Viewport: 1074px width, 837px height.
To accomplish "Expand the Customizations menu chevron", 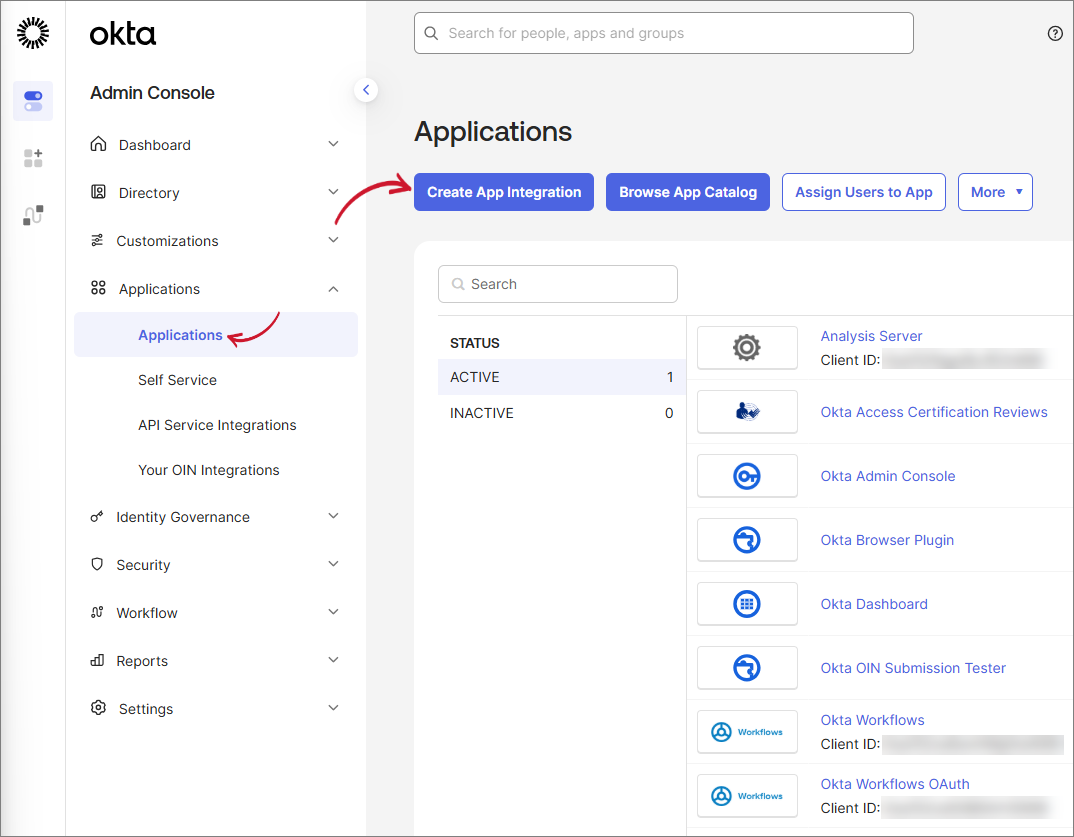I will pos(334,240).
